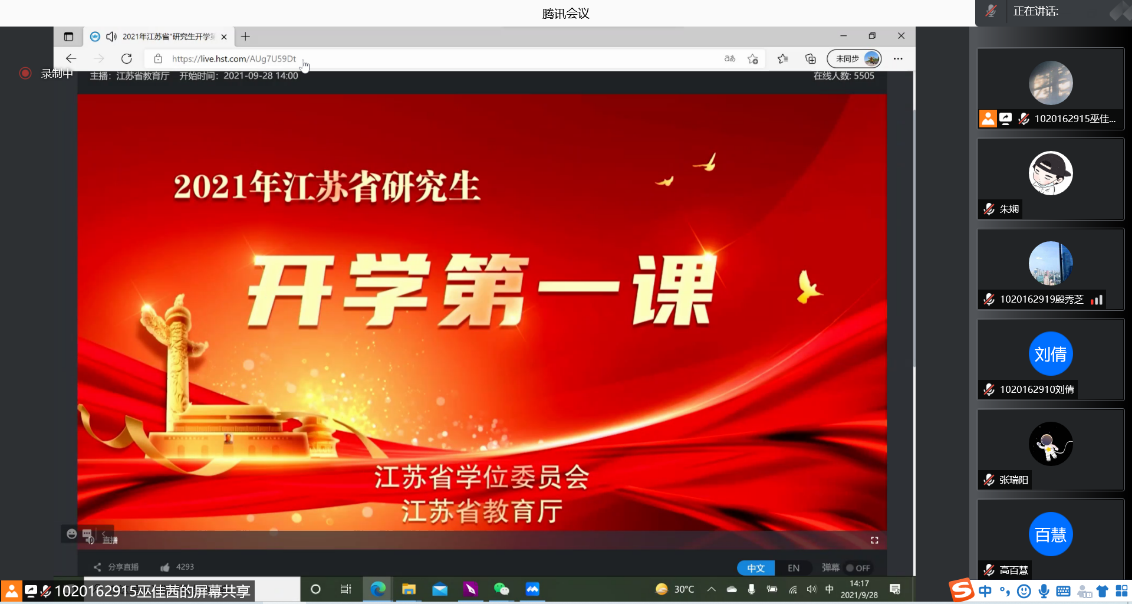Open the Edge settings ellipsis menu
This screenshot has width=1132, height=604.
tap(898, 58)
